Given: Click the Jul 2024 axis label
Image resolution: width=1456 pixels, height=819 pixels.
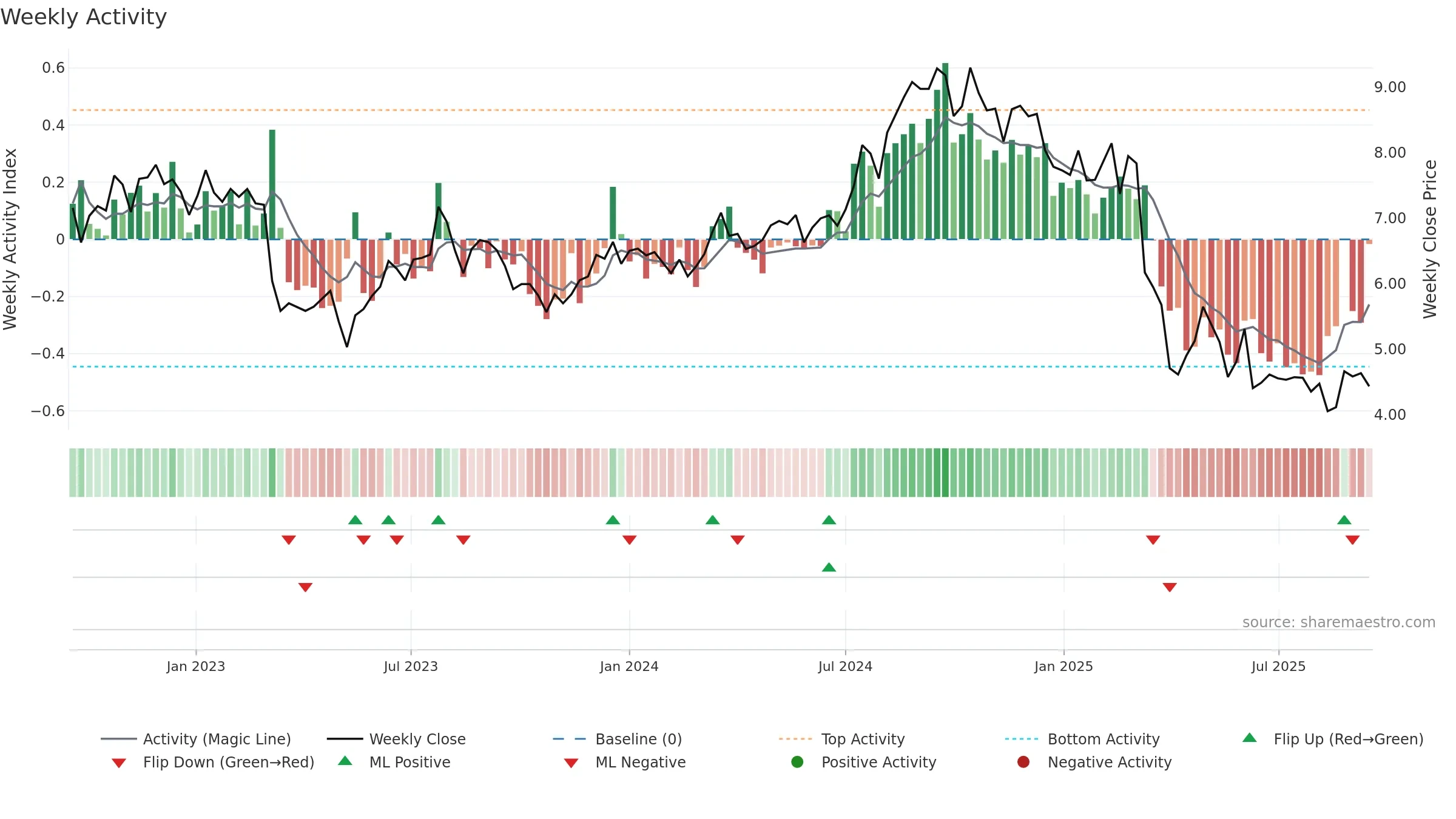Looking at the screenshot, I should [x=845, y=666].
